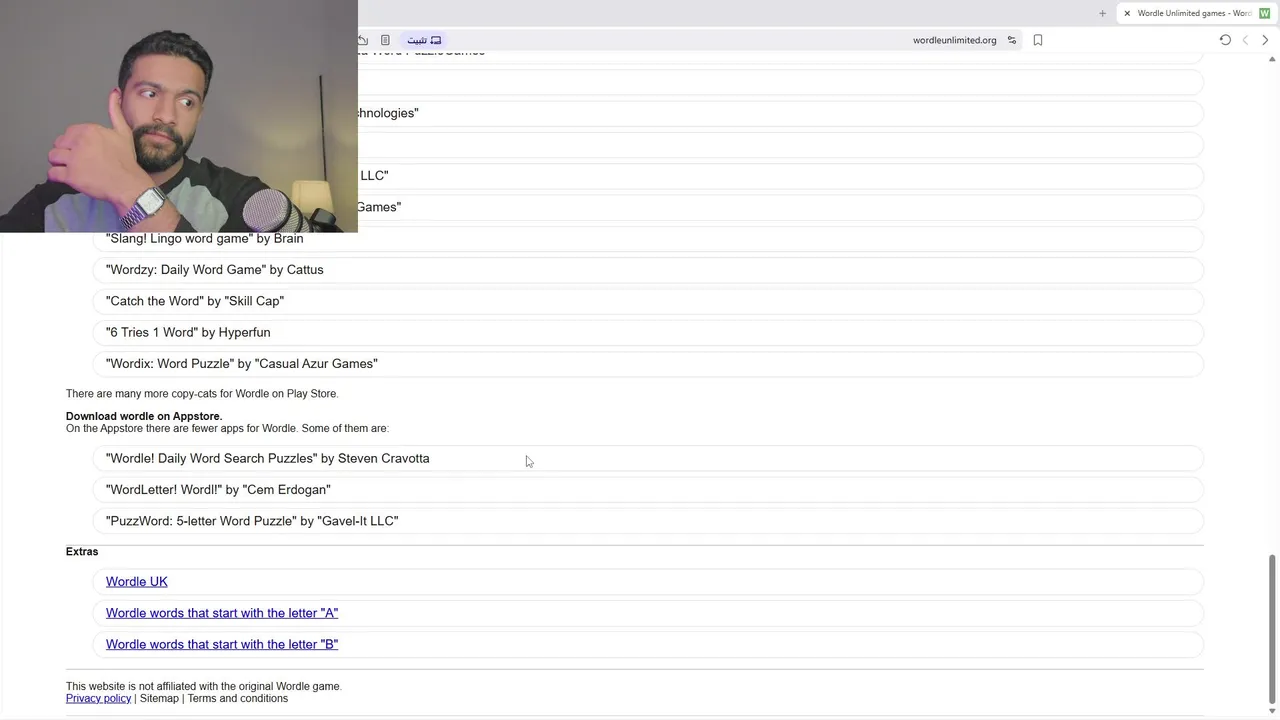Select "Wordix: Word Puzzle" by Casual Azur Games

649,363
